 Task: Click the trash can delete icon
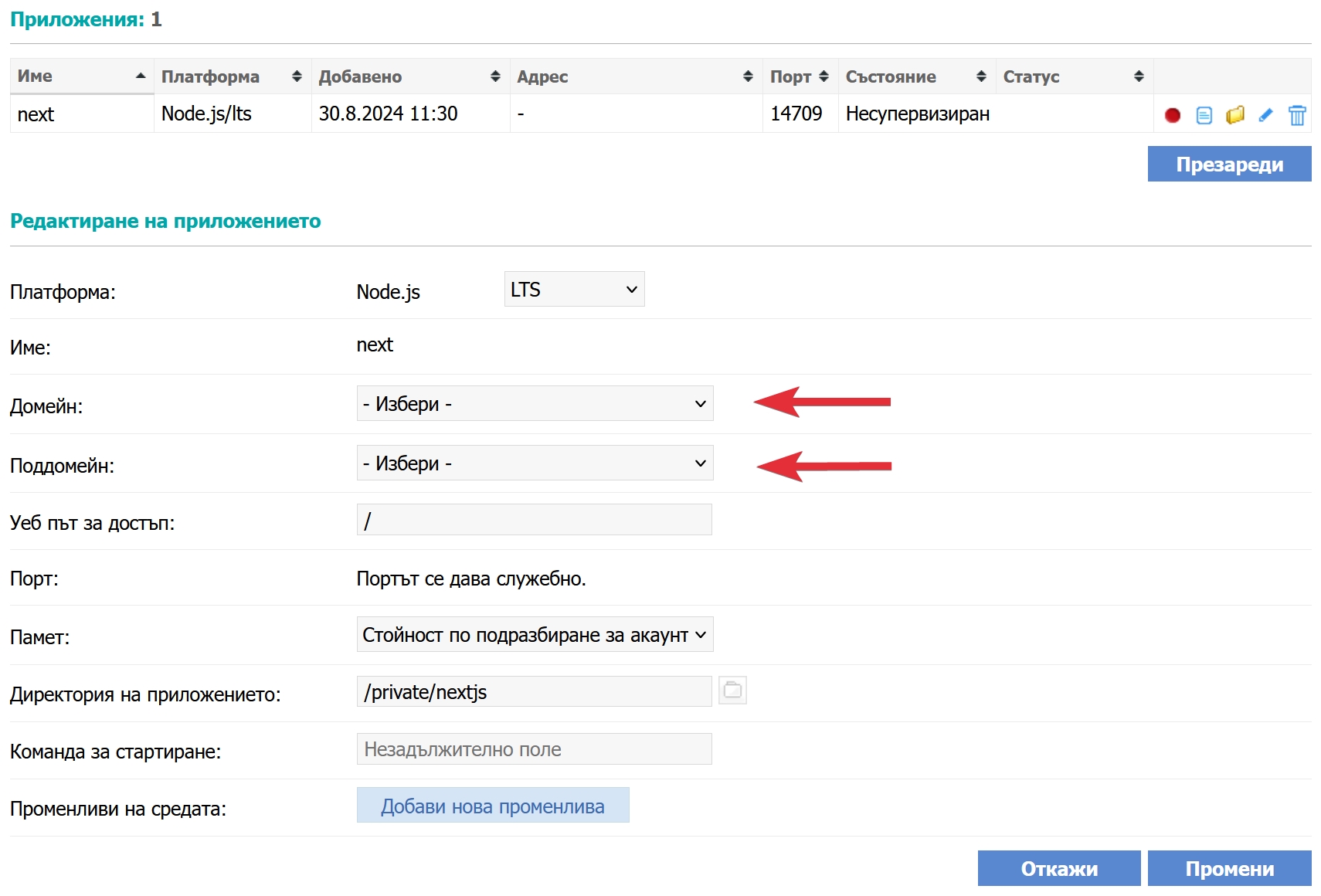[1297, 115]
